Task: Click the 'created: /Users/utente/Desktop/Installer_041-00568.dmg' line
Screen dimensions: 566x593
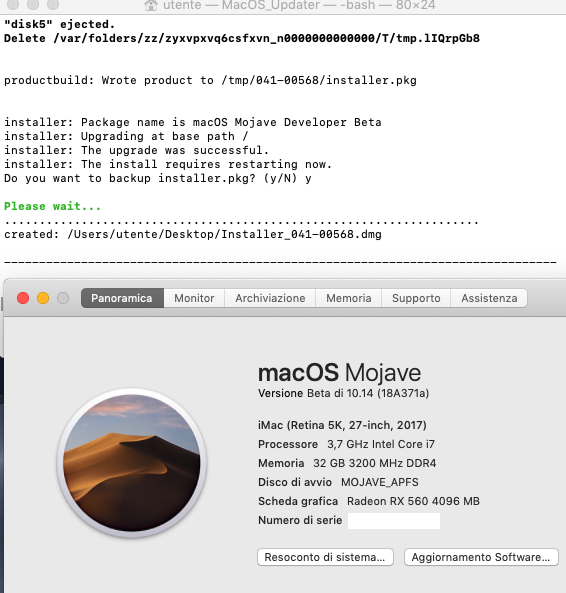Action: (x=193, y=234)
